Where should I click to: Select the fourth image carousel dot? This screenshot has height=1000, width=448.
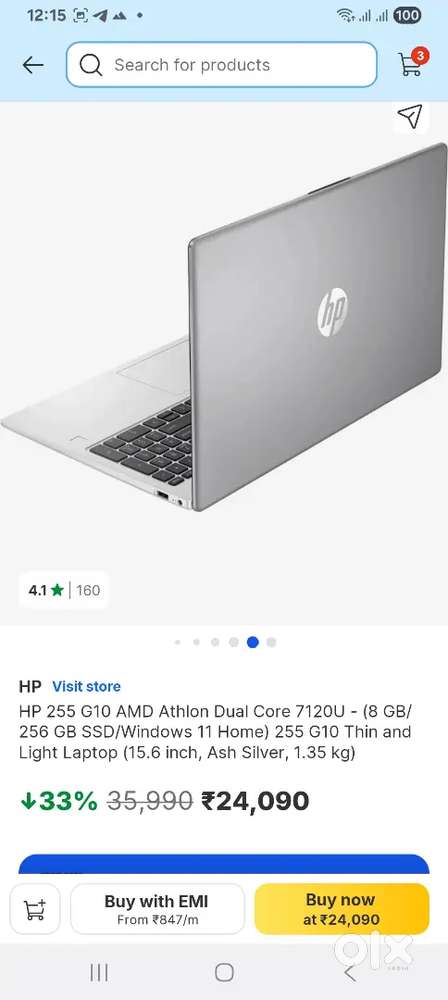234,642
